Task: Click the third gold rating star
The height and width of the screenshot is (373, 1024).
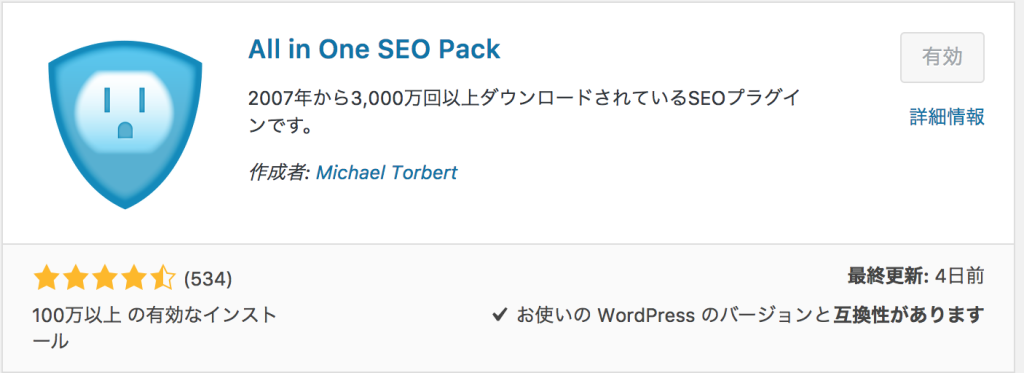Action: pyautogui.click(x=104, y=279)
